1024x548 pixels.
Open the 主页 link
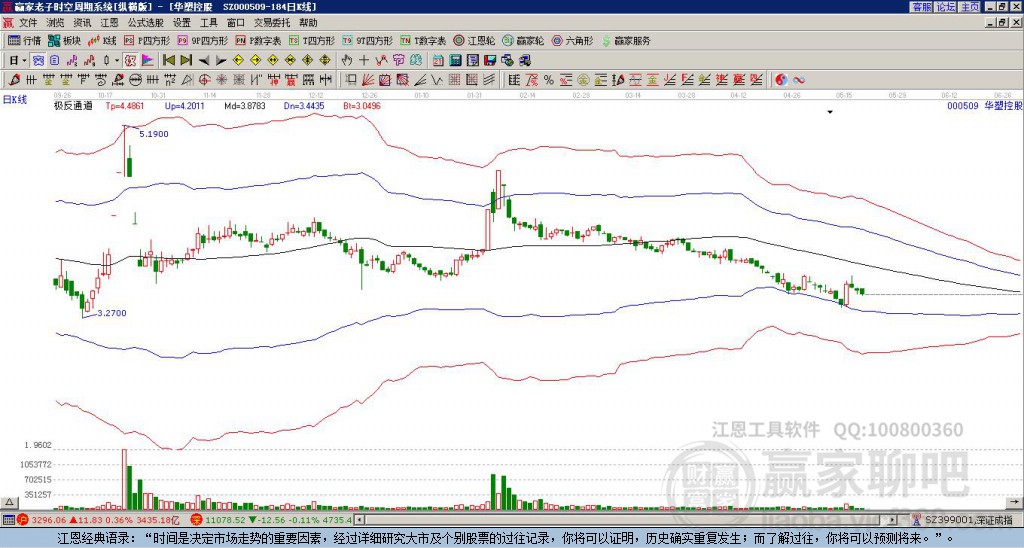970,7
